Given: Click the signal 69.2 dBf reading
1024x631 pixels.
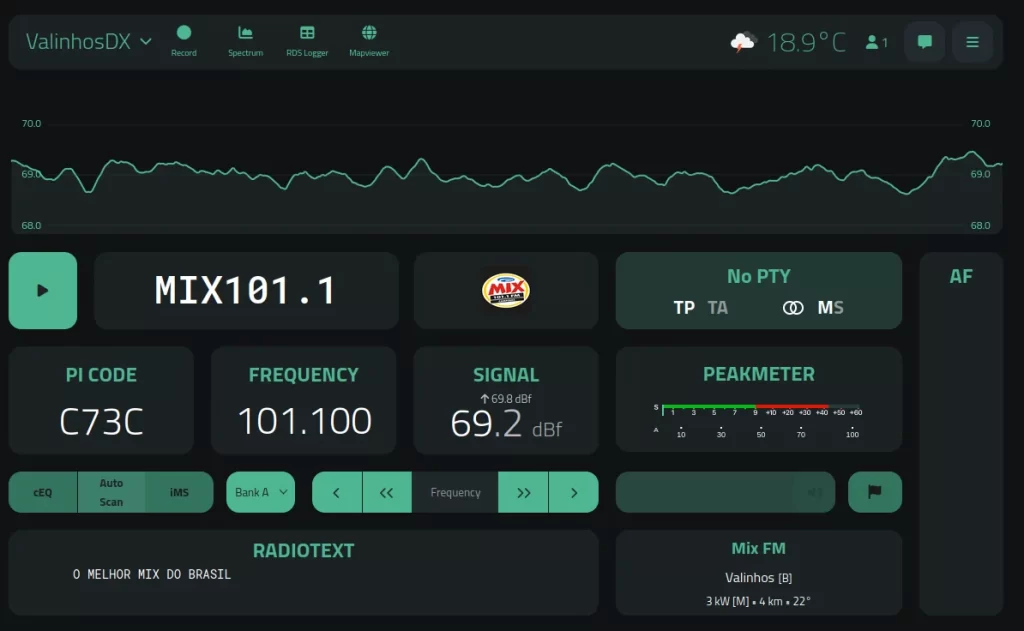Looking at the screenshot, I should tap(506, 424).
